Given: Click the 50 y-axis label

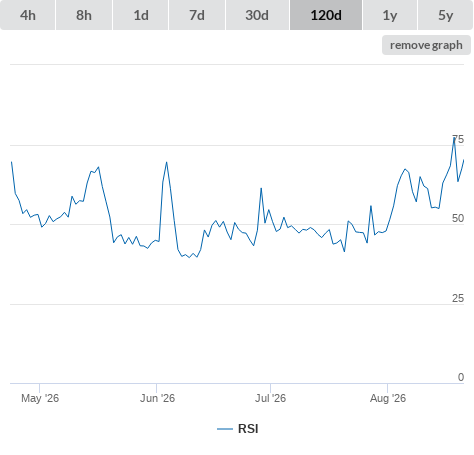Looking at the screenshot, I should 458,218.
